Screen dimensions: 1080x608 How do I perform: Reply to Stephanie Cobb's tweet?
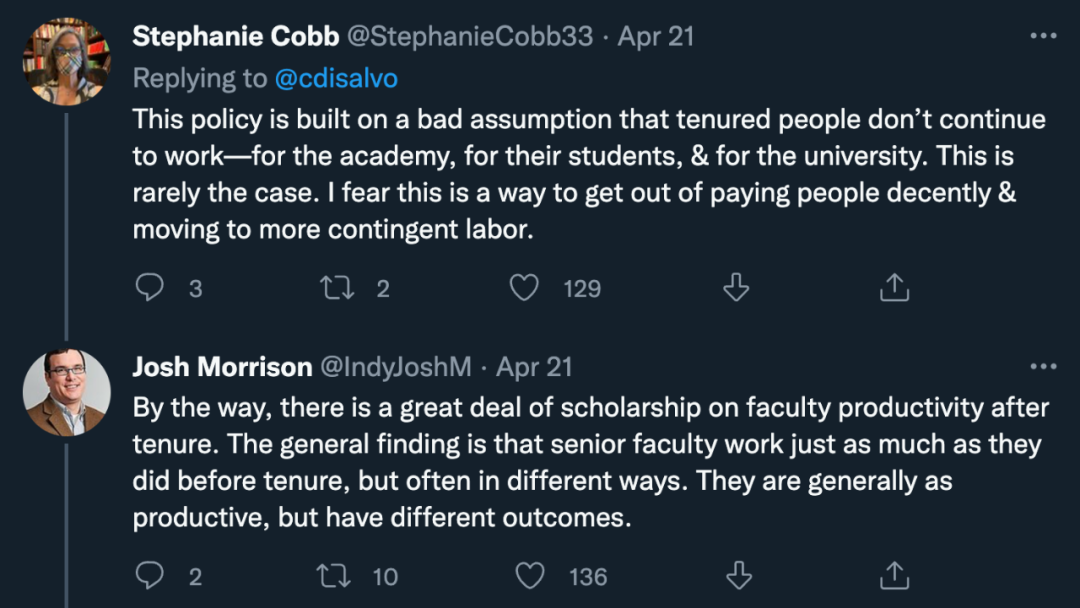150,289
